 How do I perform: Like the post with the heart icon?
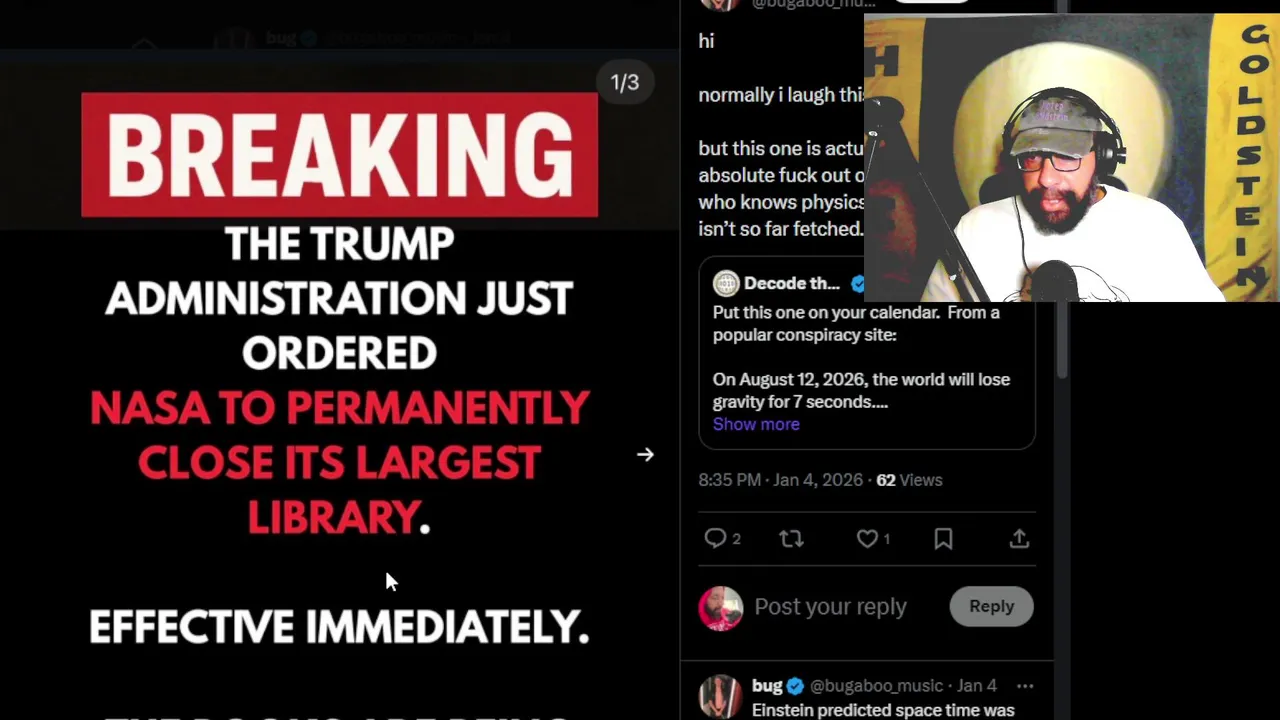point(867,539)
